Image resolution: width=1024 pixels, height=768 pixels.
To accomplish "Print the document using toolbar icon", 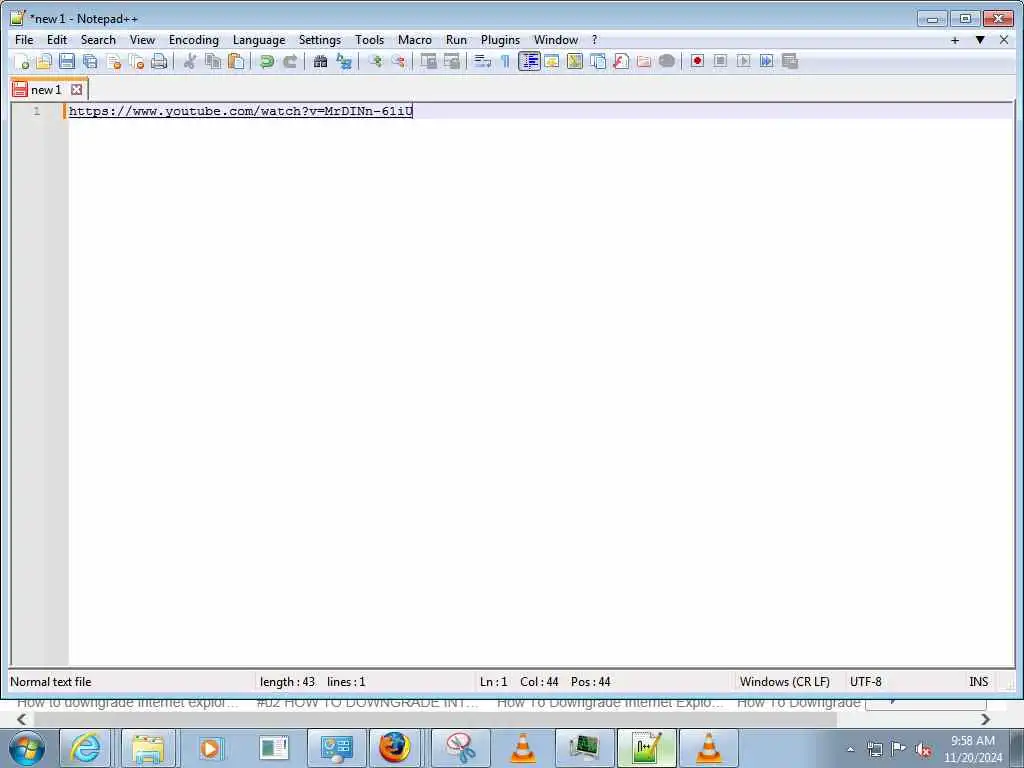I will 159,61.
